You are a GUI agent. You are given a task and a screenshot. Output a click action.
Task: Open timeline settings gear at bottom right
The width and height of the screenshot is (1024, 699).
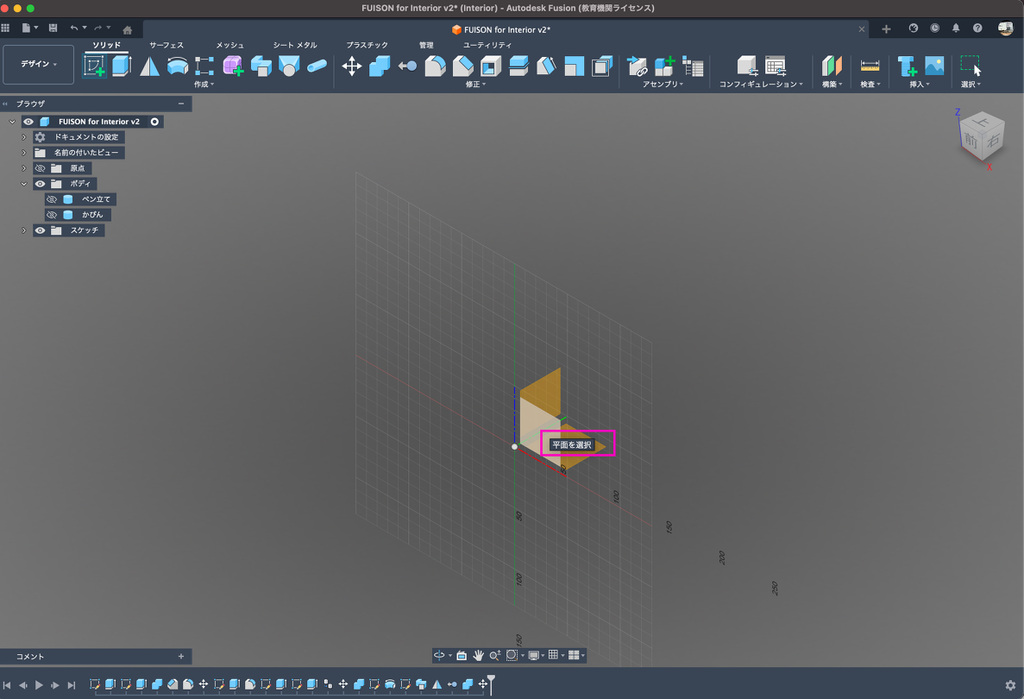(x=1010, y=685)
